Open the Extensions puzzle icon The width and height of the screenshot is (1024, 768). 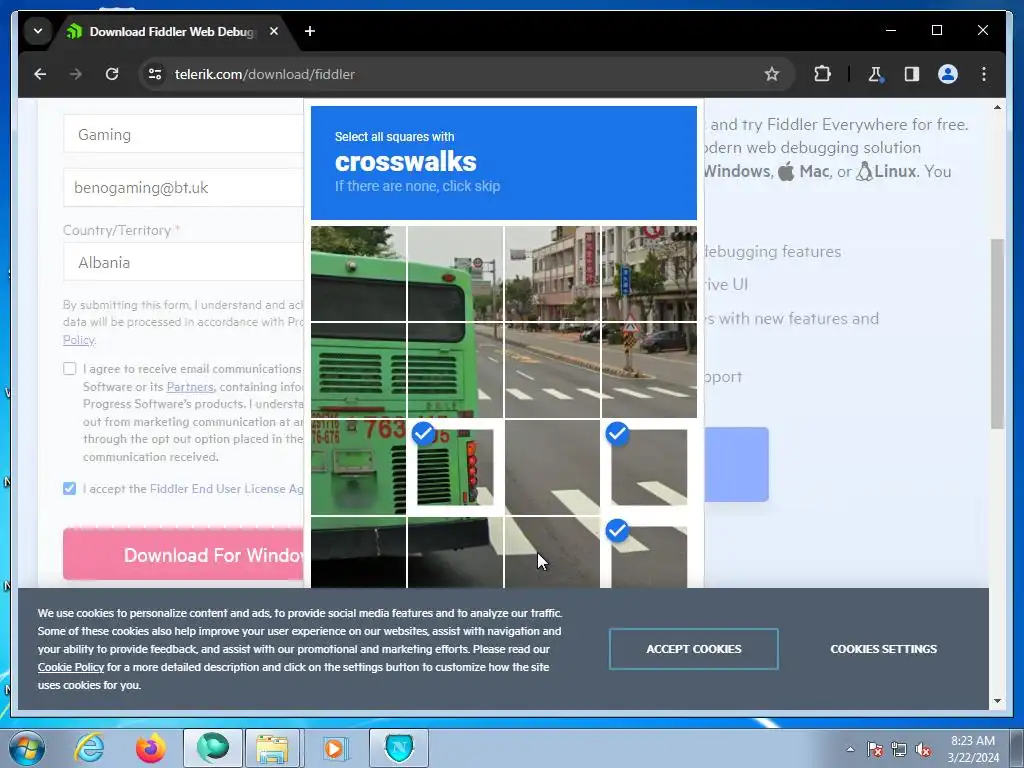(x=822, y=74)
